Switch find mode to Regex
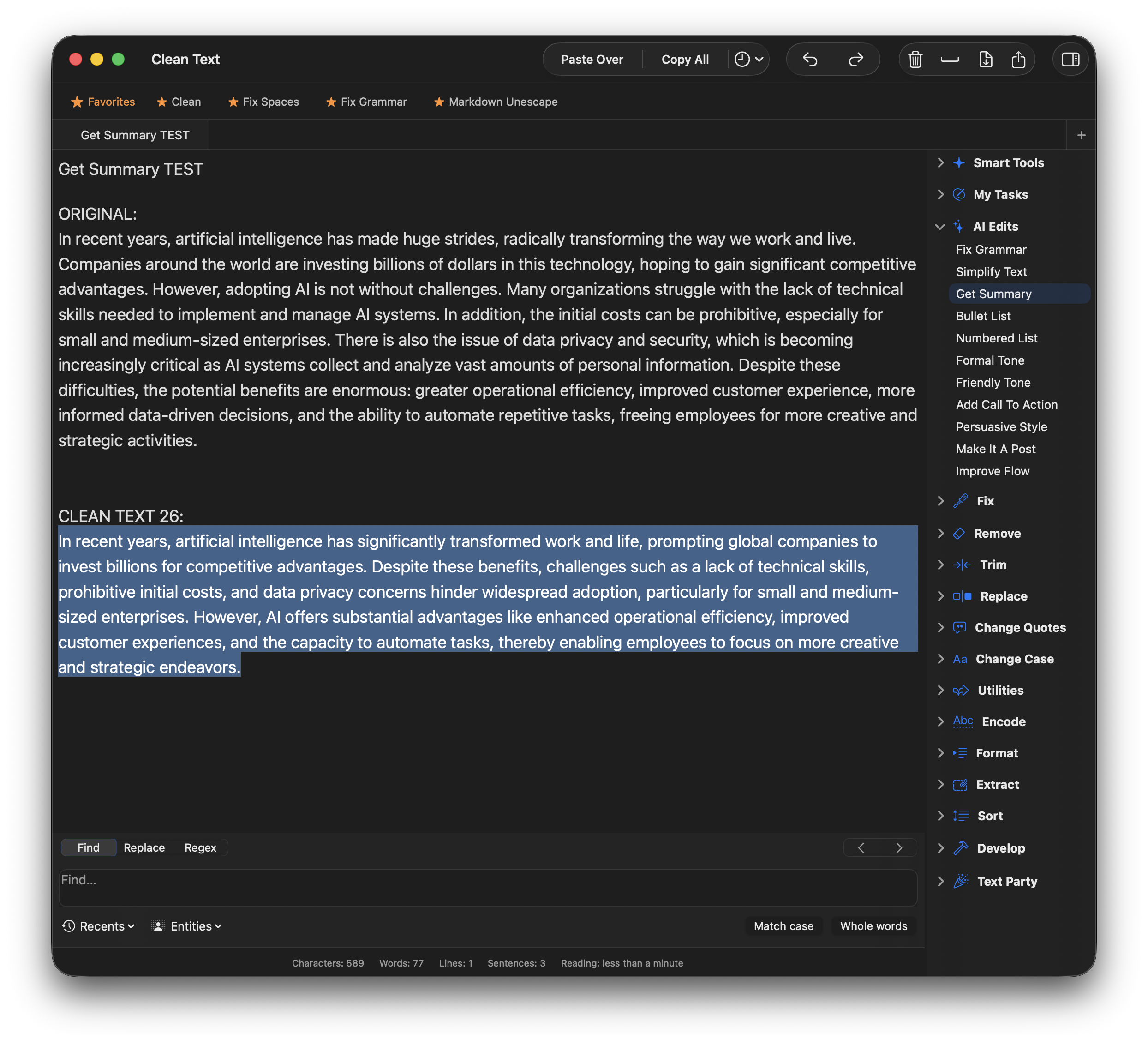1148x1045 pixels. click(200, 847)
